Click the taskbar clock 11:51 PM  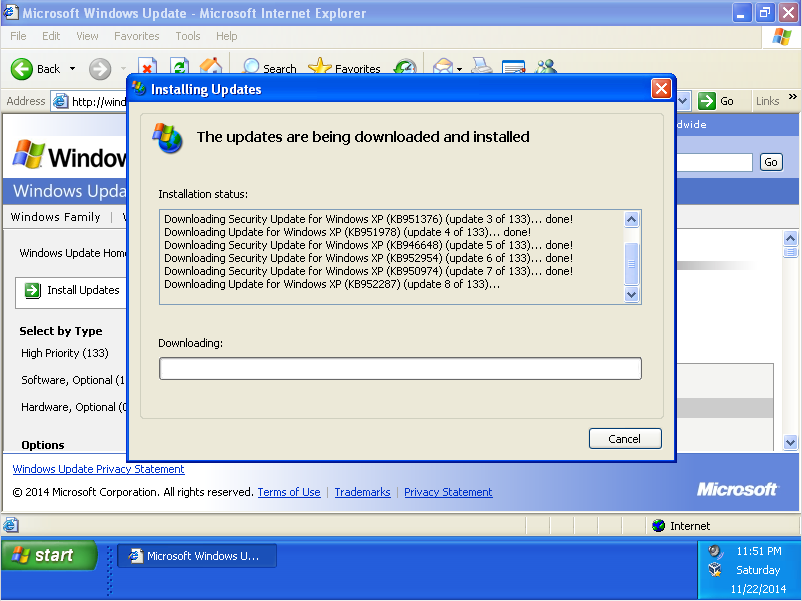(759, 551)
